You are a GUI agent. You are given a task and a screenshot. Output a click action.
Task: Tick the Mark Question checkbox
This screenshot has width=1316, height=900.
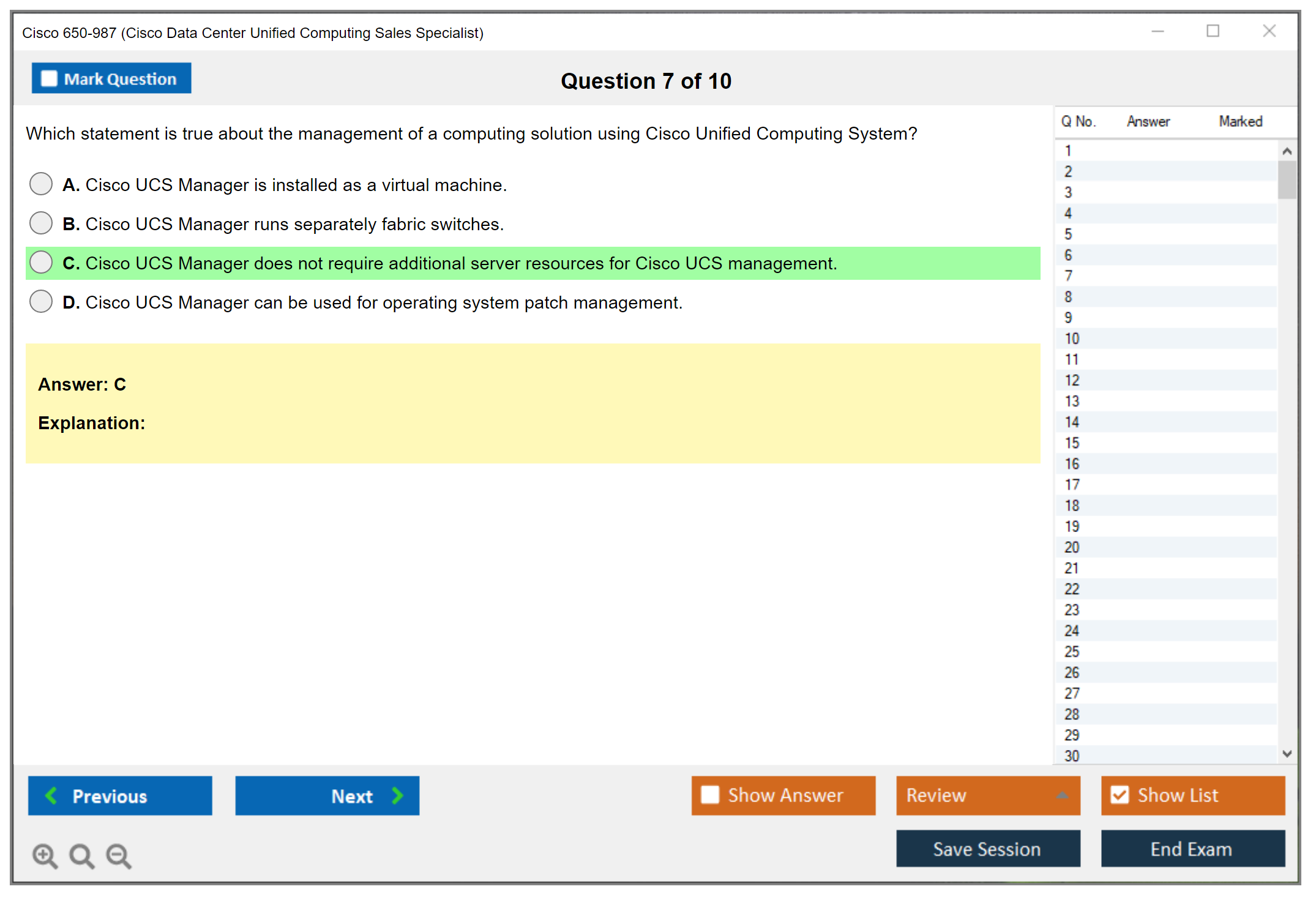49,78
